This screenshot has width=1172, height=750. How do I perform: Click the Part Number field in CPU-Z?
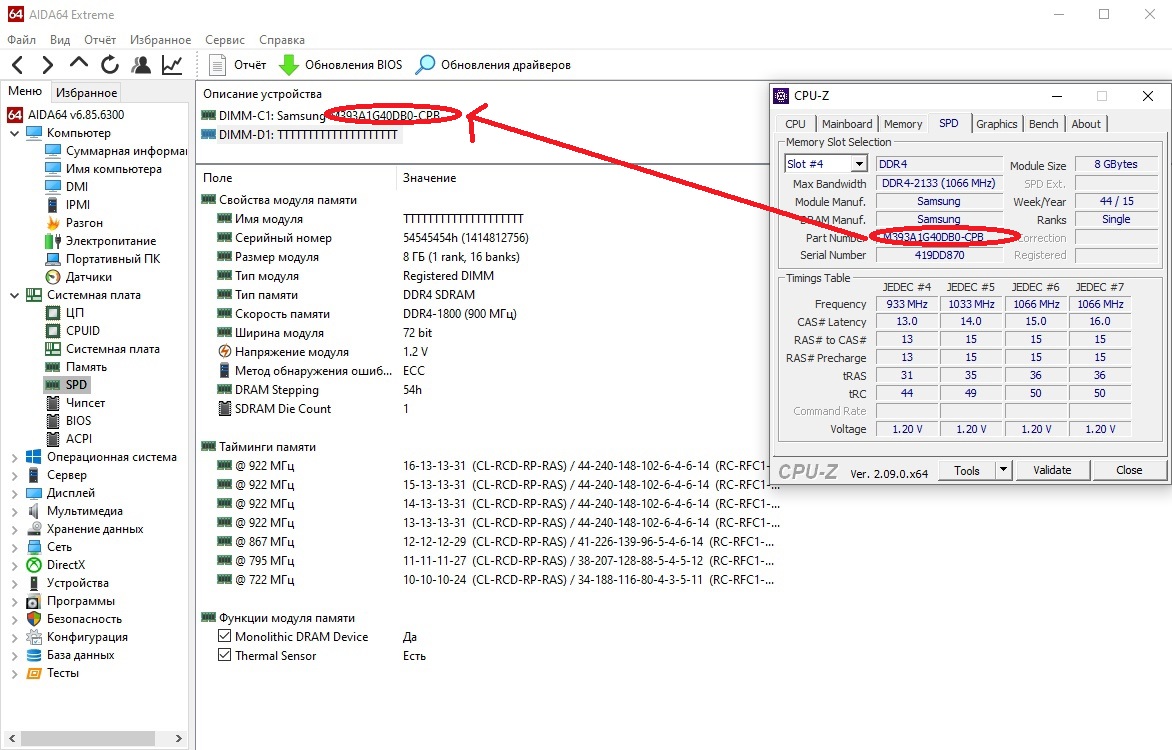tap(939, 237)
